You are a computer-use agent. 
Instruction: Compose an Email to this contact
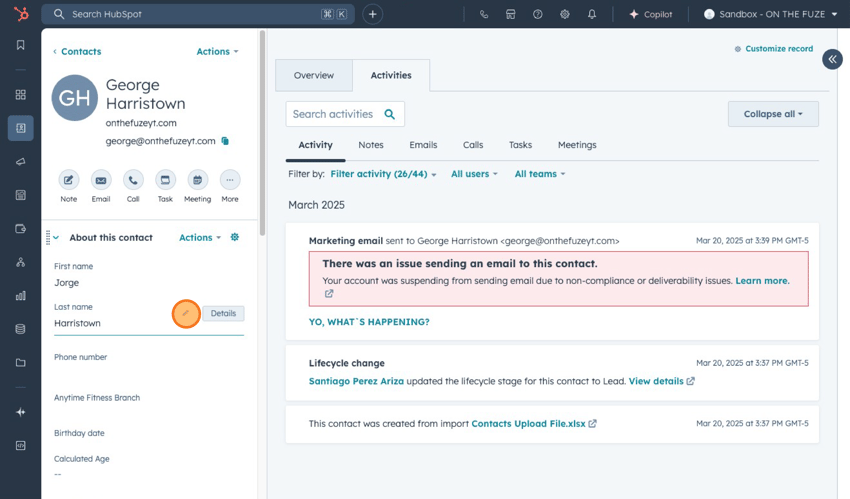coord(101,180)
